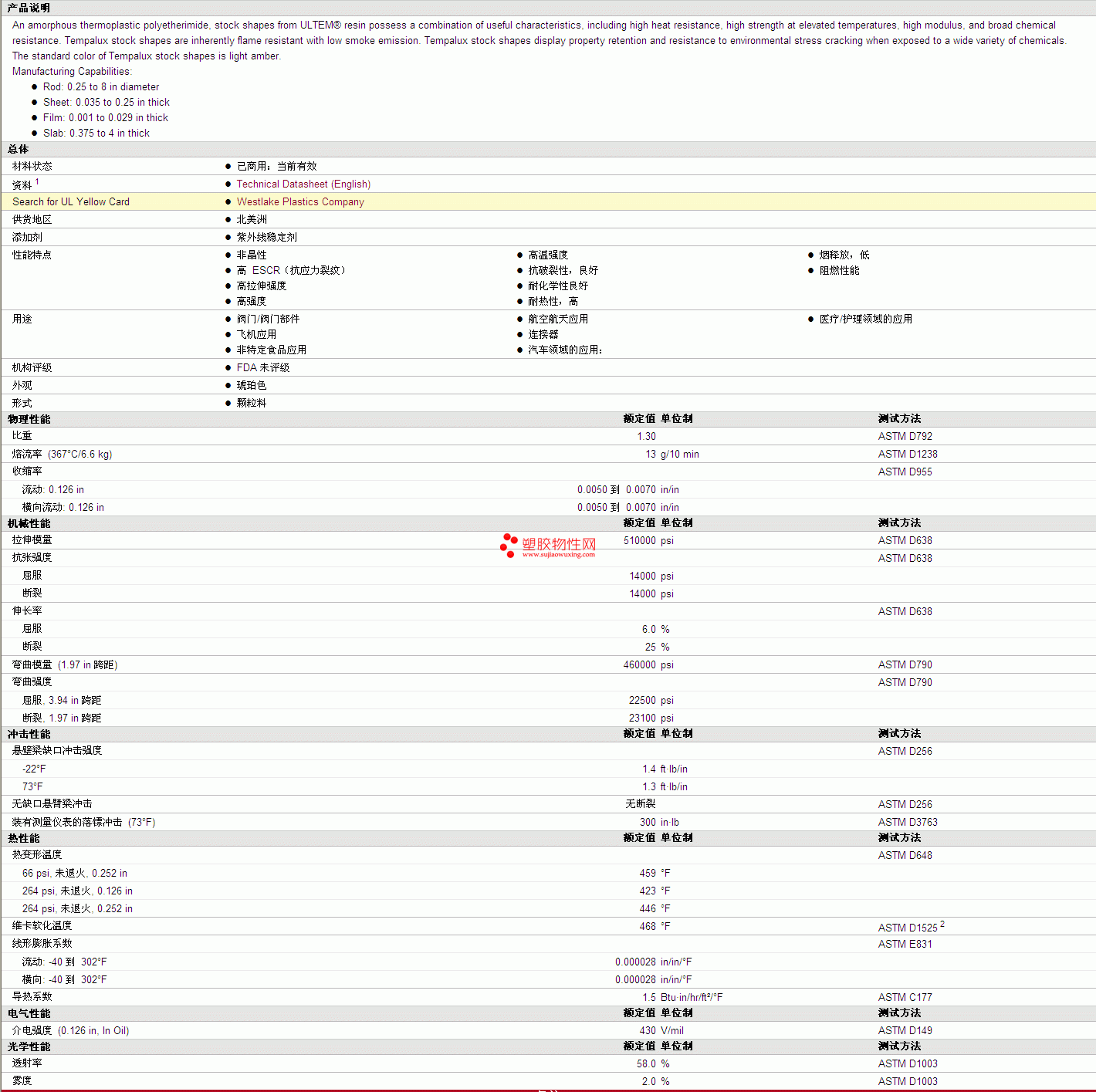Click the -22°F impact condition label
Viewport: 1096px width, 1092px height.
pos(34,769)
